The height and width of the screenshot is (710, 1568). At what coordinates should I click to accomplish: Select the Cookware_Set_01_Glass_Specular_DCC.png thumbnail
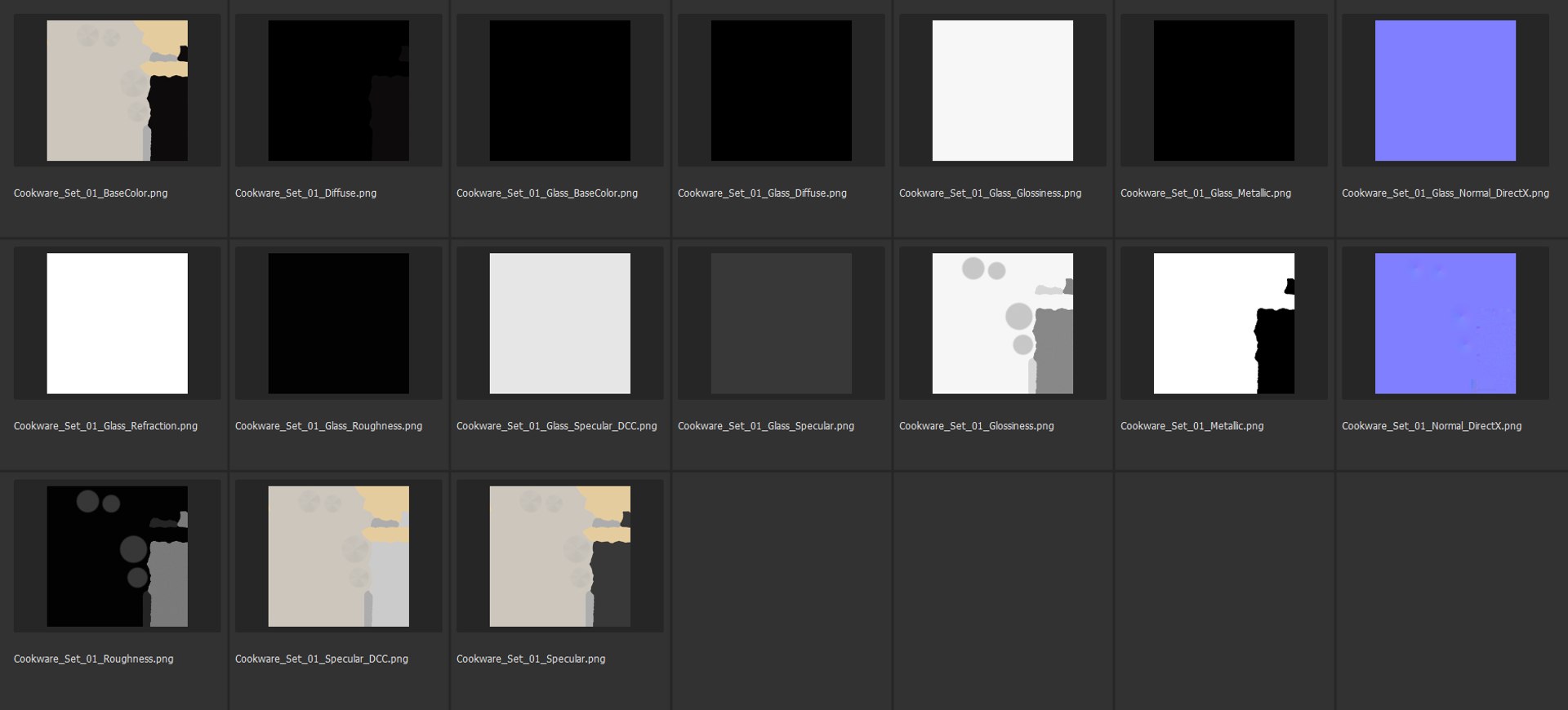click(560, 323)
